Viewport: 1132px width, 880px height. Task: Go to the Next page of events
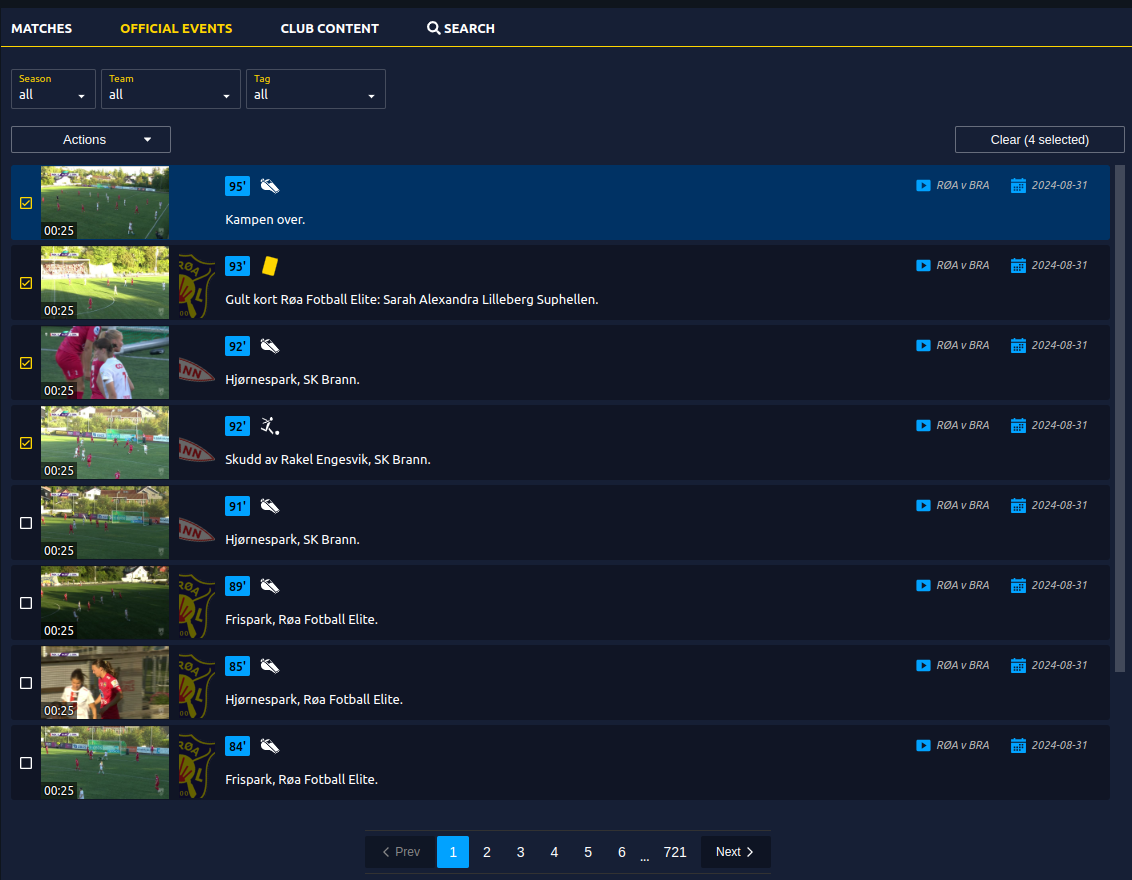click(734, 851)
